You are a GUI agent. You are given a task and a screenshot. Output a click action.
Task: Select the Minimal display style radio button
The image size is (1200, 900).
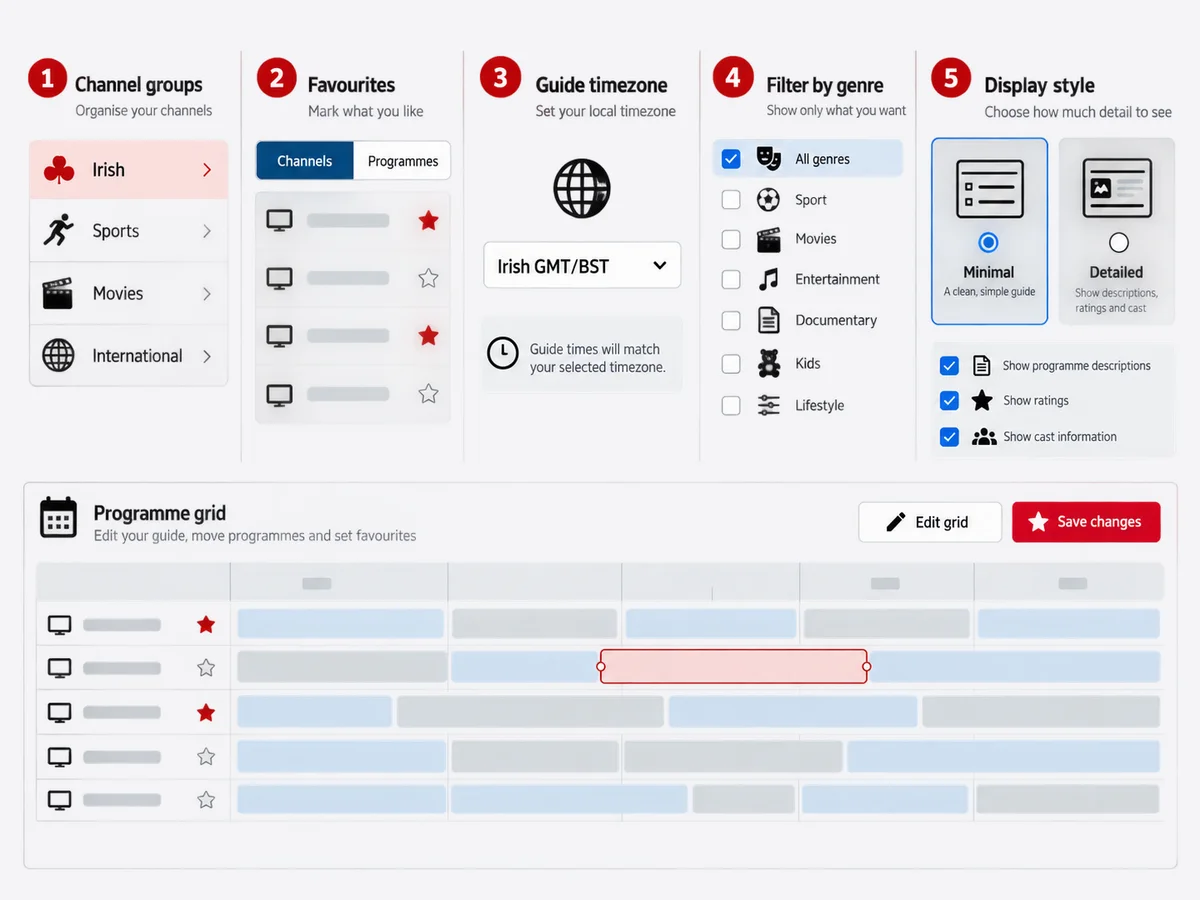[989, 242]
